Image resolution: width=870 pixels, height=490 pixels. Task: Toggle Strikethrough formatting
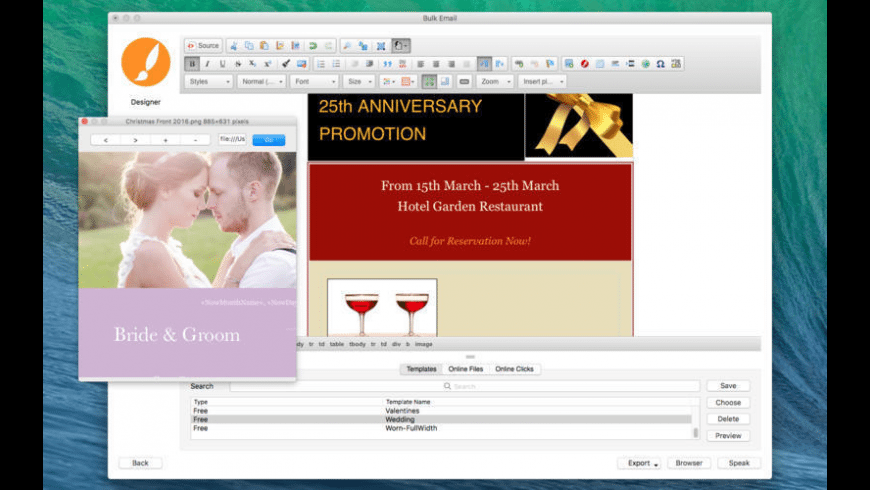click(x=237, y=64)
